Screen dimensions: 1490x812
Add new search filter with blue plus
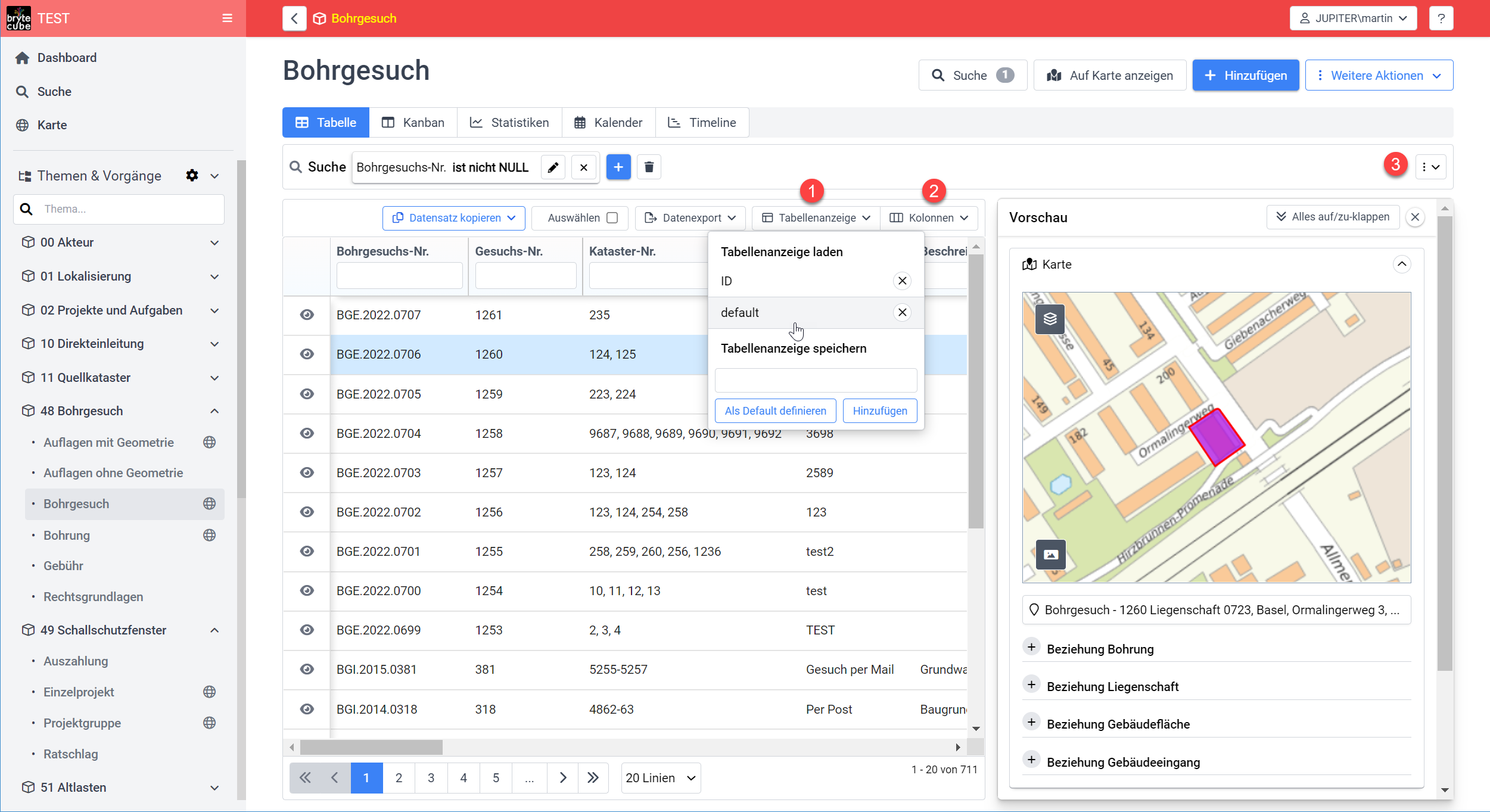point(618,167)
